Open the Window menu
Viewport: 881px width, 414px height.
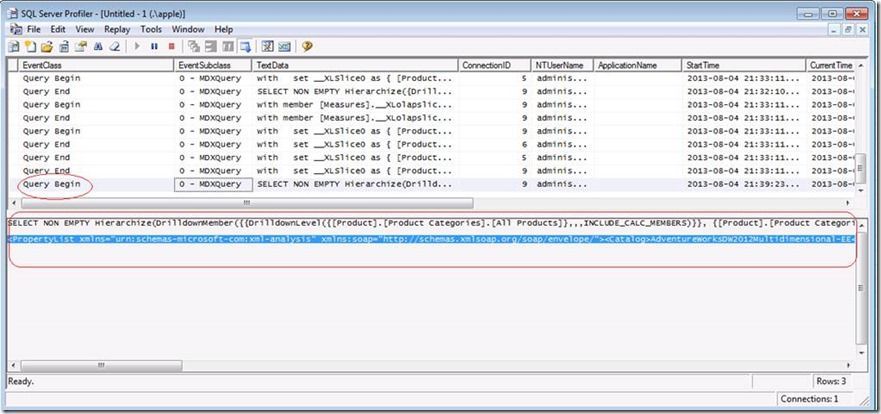[x=188, y=29]
